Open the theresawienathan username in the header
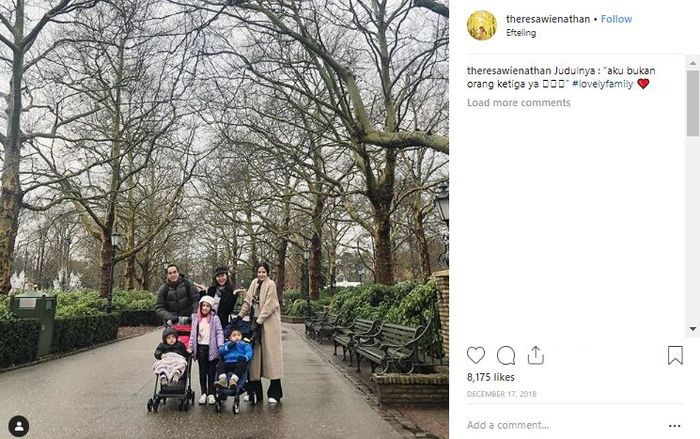 [548, 19]
